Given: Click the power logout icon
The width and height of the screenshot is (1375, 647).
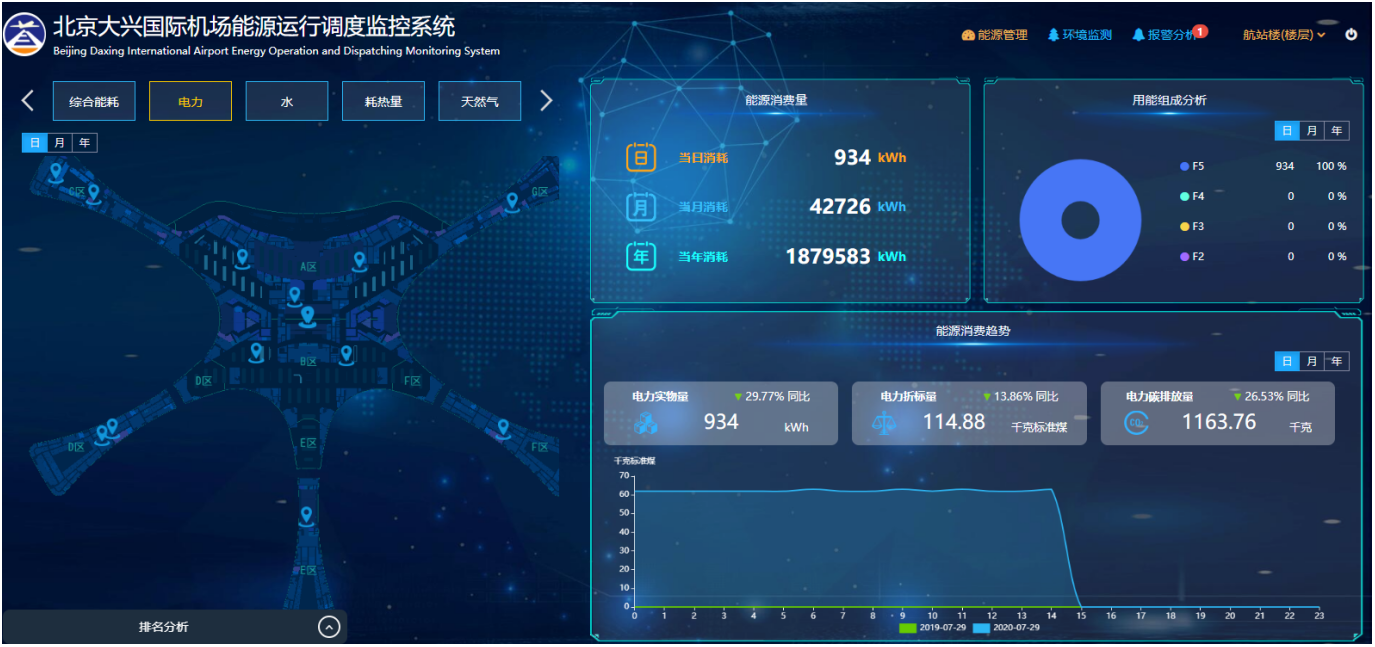Looking at the screenshot, I should [1351, 35].
